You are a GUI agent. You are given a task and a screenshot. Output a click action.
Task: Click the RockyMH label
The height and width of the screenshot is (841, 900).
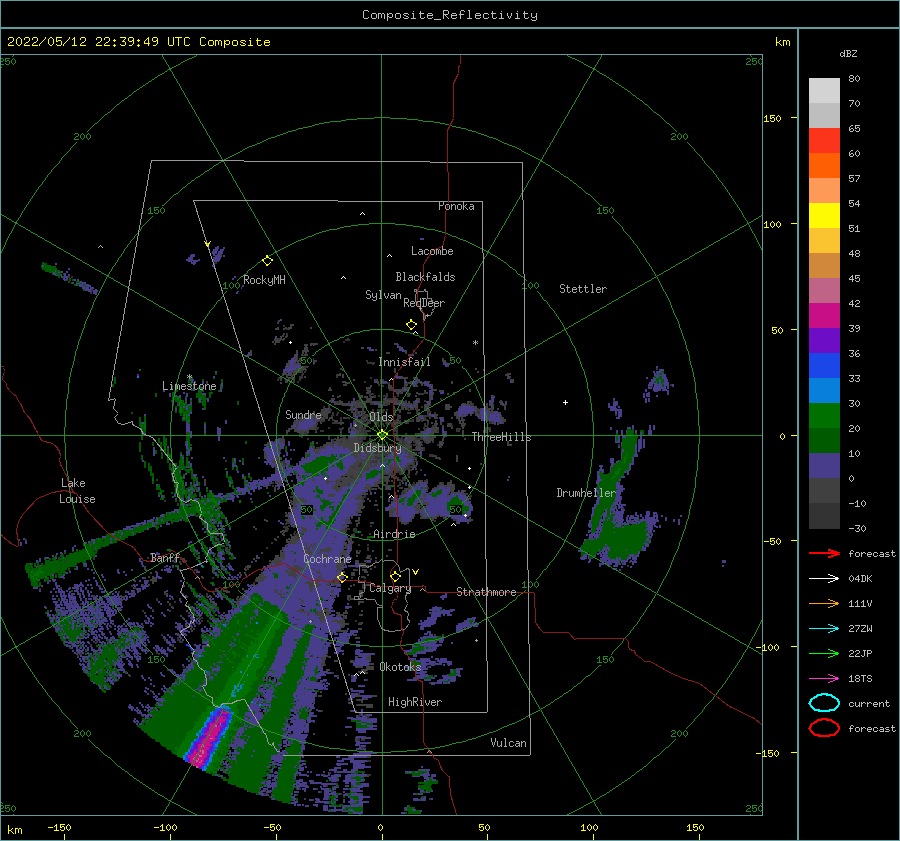264,280
